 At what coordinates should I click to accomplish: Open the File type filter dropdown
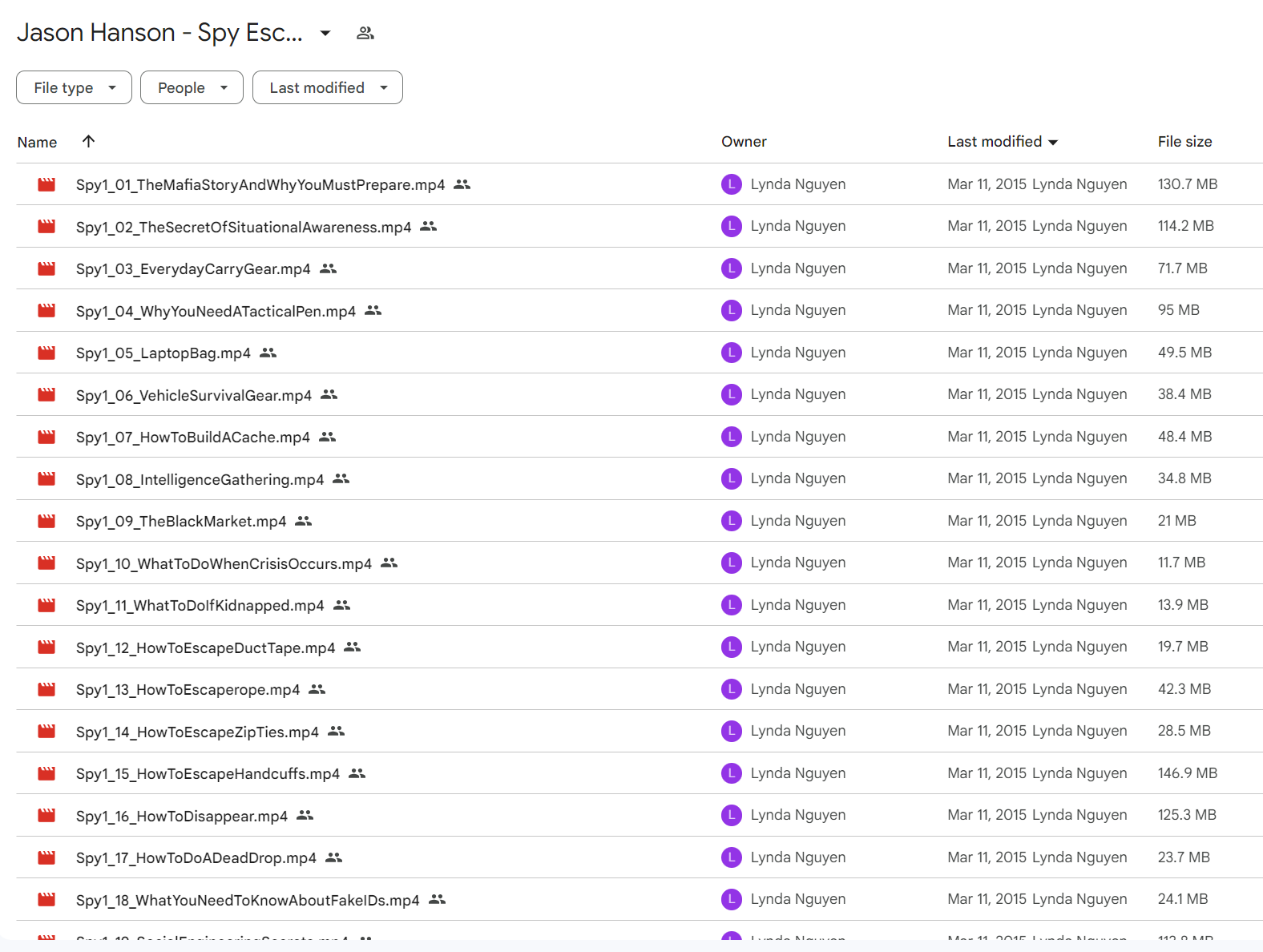[x=74, y=87]
